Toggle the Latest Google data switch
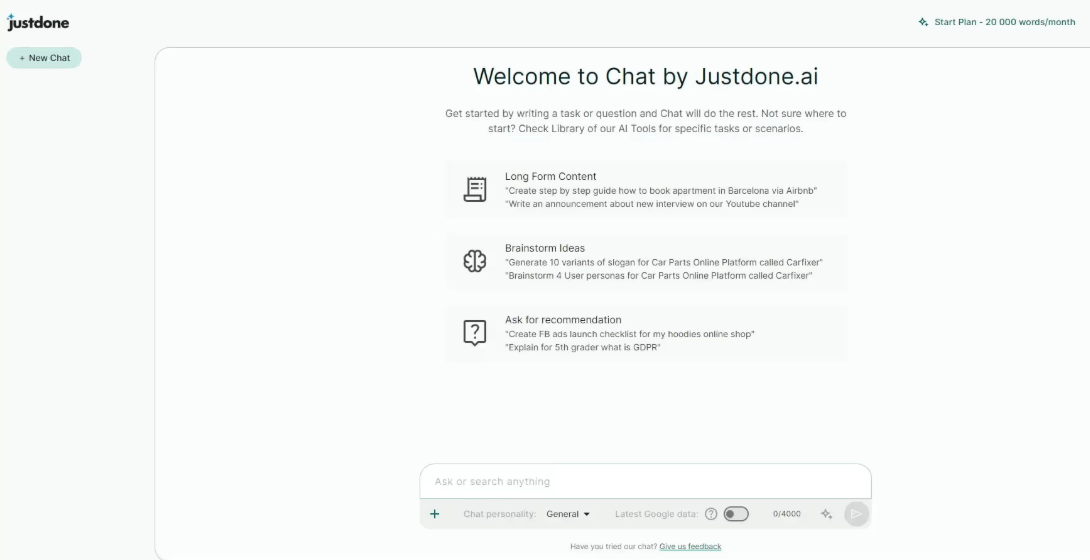 [x=736, y=514]
